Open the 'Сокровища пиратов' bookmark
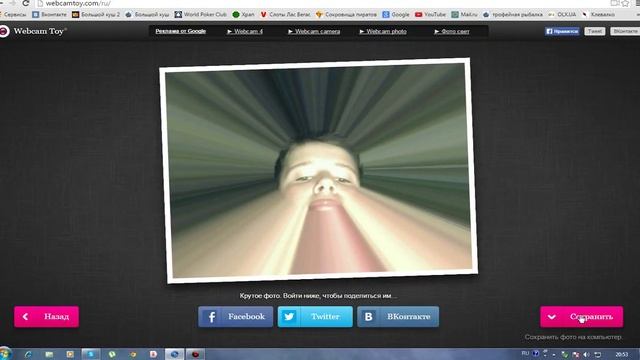640x360 pixels. point(346,14)
